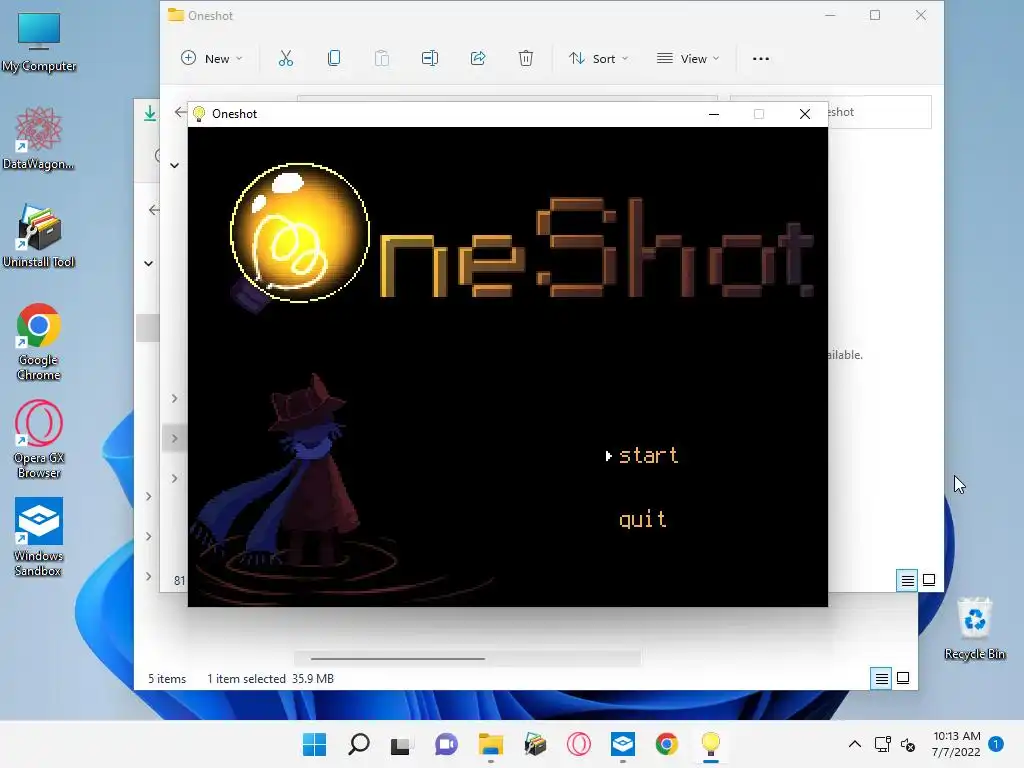Click the Copy icon in File Explorer toolbar
The image size is (1024, 768).
pyautogui.click(x=334, y=58)
